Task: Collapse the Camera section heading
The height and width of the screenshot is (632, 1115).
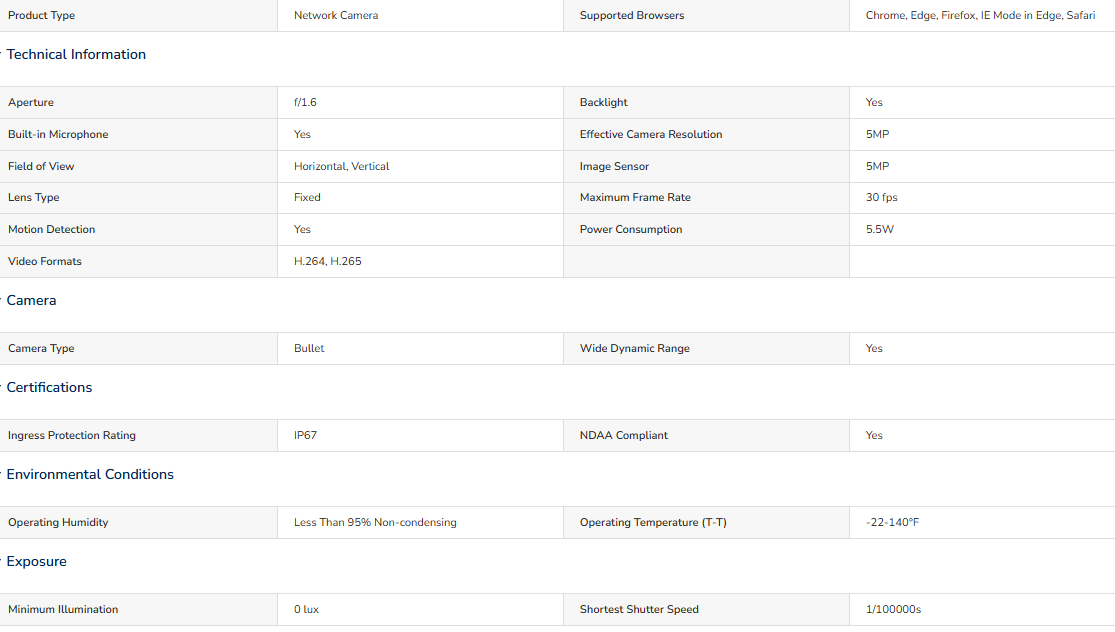Action: [31, 301]
